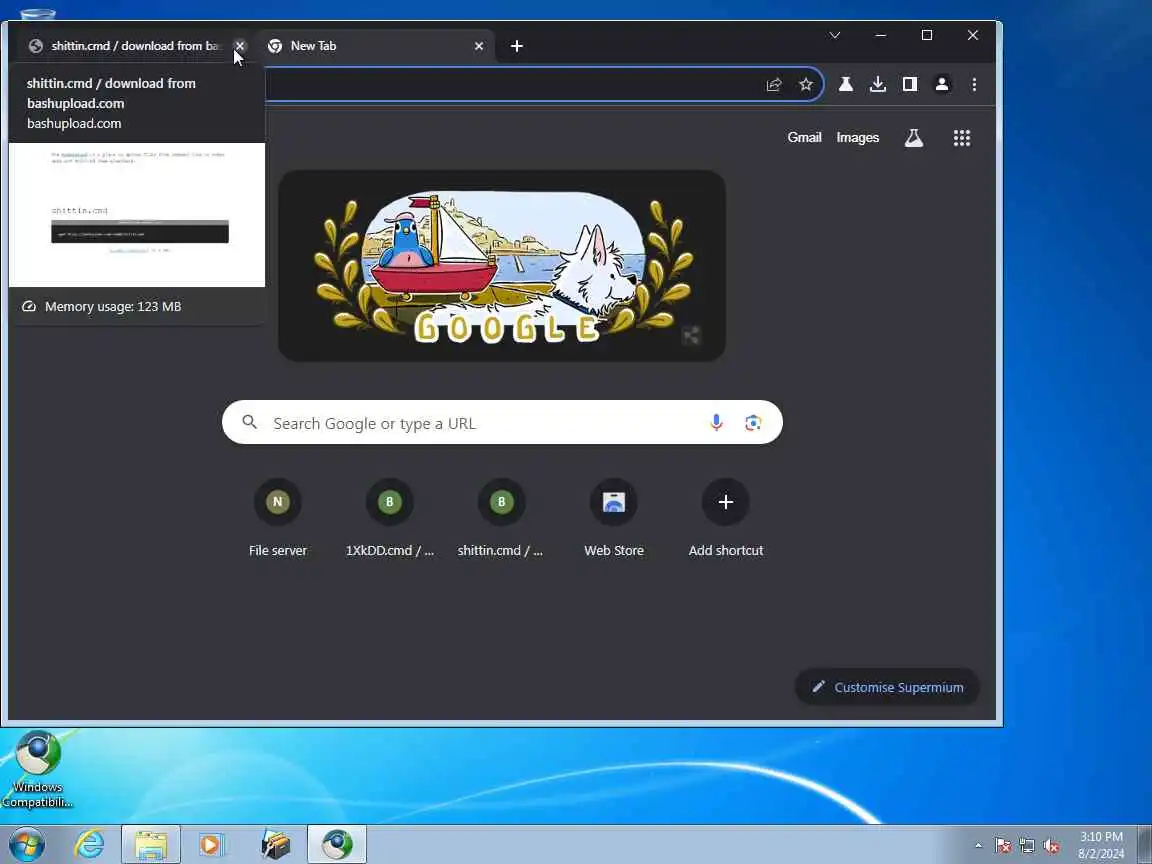
Task: Open the Windows Start button
Action: [27, 844]
